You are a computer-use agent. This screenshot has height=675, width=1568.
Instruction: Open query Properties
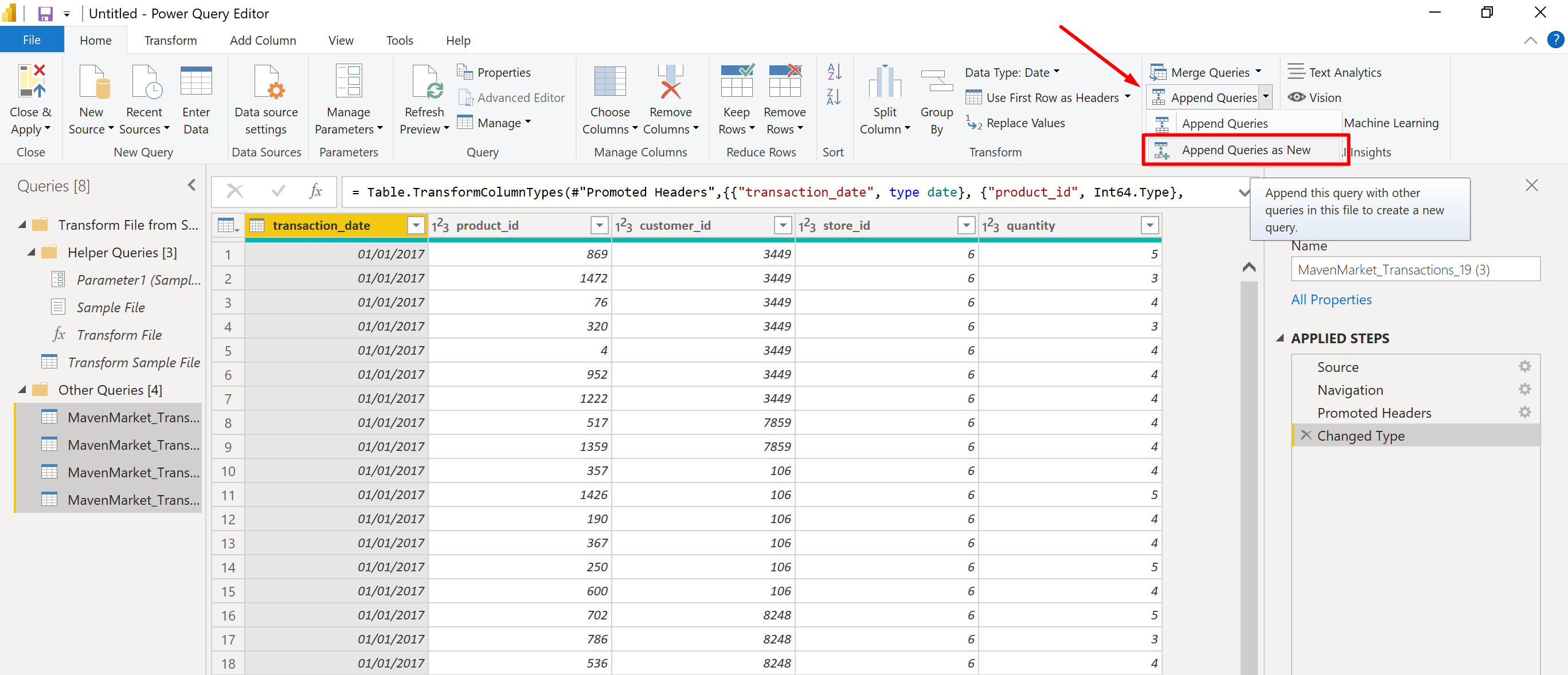coord(494,72)
